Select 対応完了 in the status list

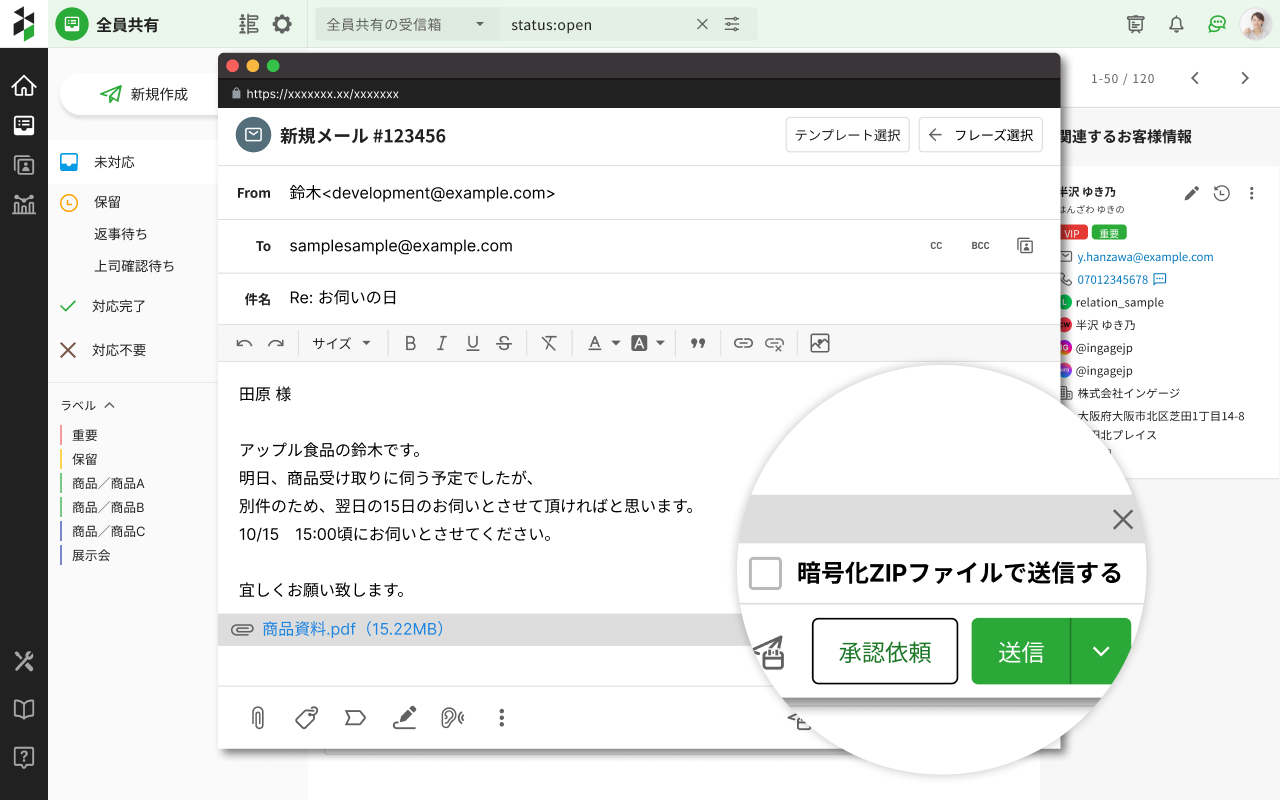coord(119,306)
